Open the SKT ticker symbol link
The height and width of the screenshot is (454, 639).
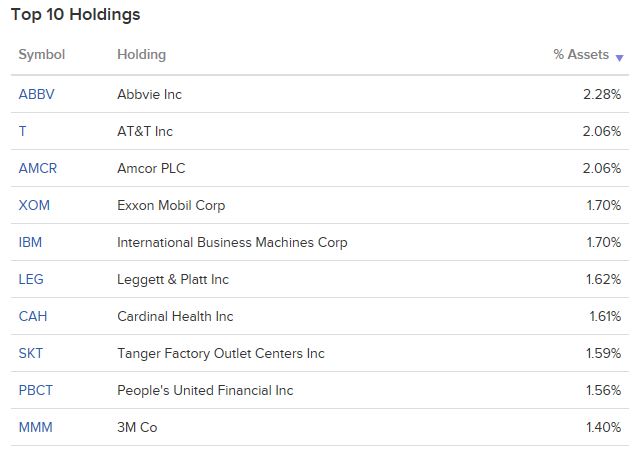click(x=31, y=353)
